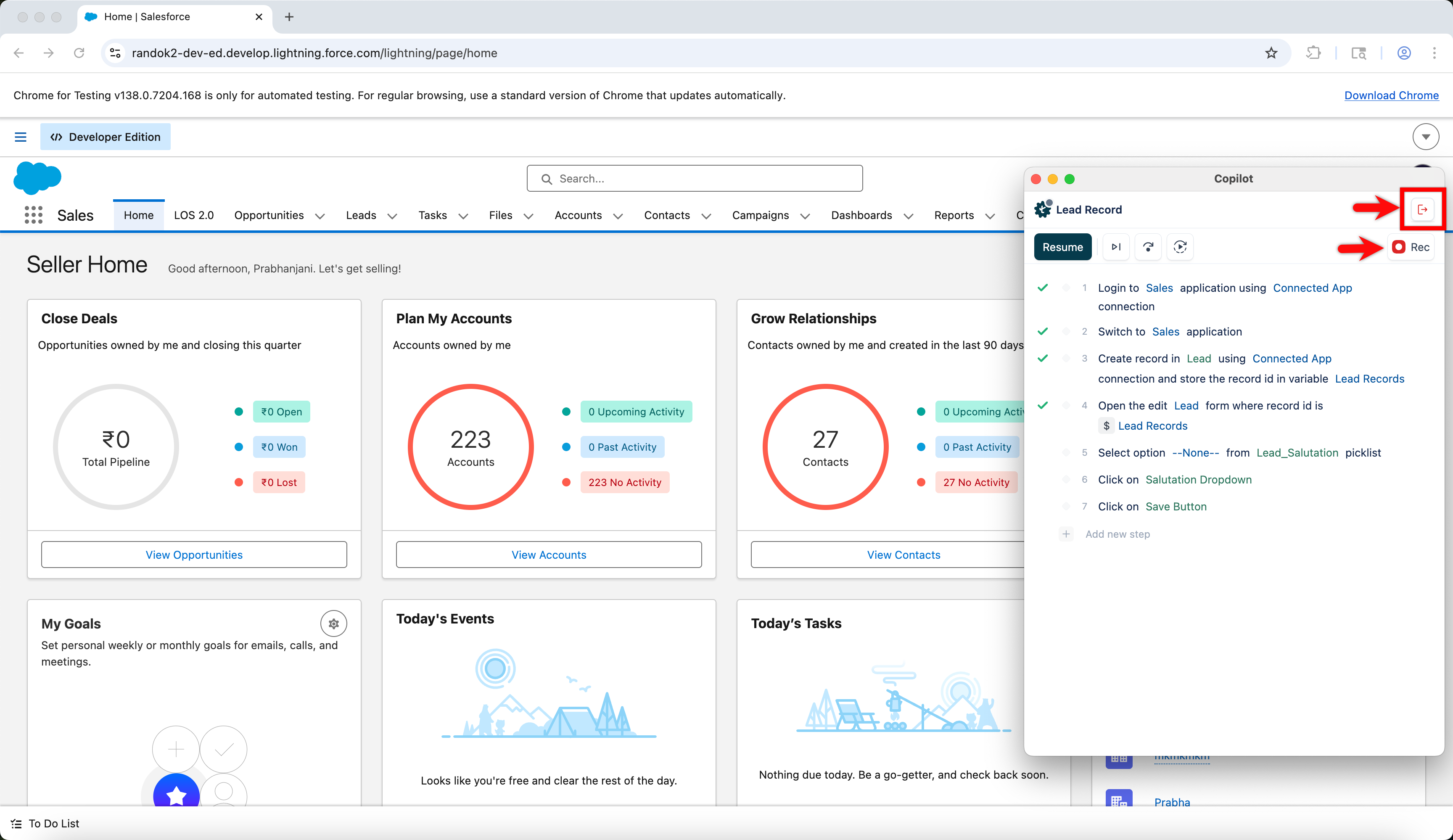Click the Lead Record gear logo icon
This screenshot has height=840, width=1453.
[x=1043, y=209]
